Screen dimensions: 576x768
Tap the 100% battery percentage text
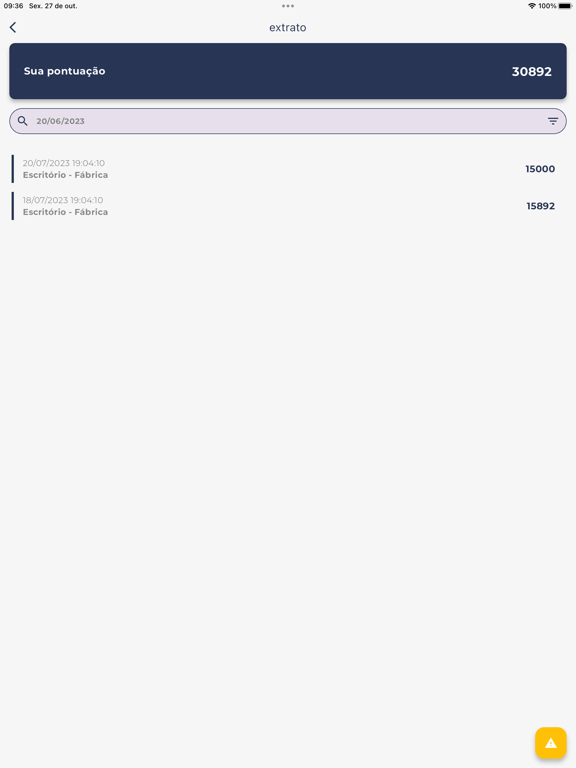[x=547, y=6]
